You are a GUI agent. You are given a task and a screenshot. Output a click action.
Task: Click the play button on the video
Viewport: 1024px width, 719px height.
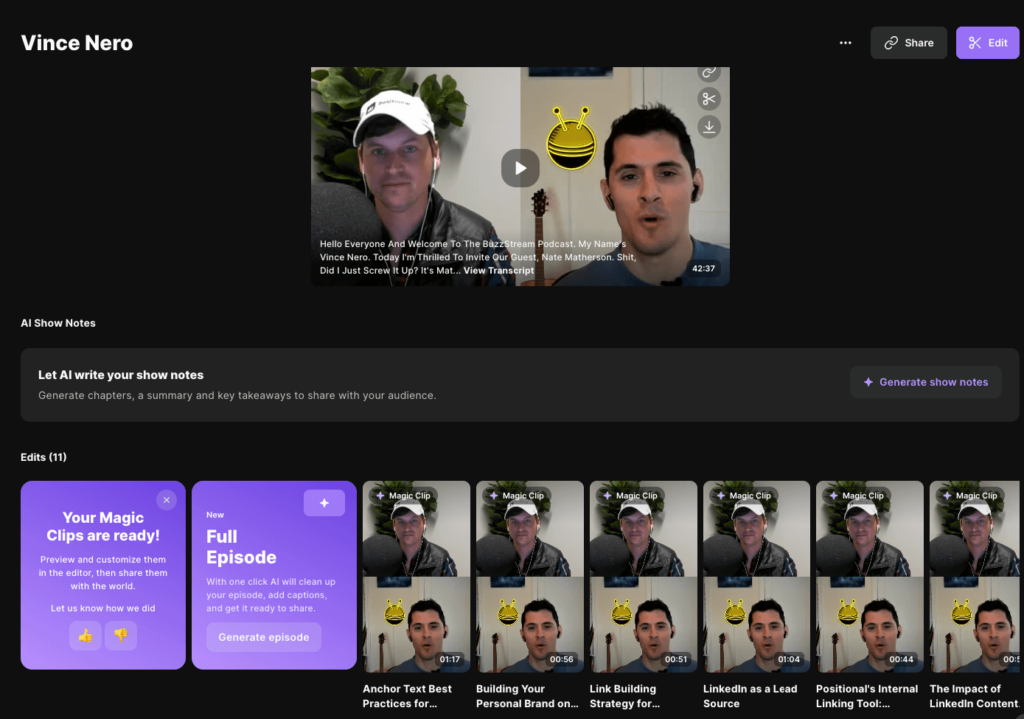(x=520, y=168)
